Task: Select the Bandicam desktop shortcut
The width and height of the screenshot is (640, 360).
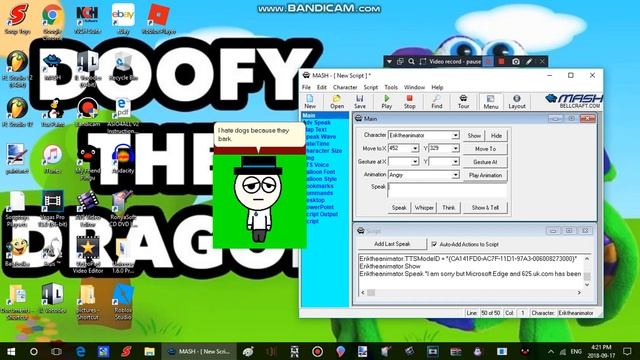Action: pyautogui.click(x=87, y=112)
